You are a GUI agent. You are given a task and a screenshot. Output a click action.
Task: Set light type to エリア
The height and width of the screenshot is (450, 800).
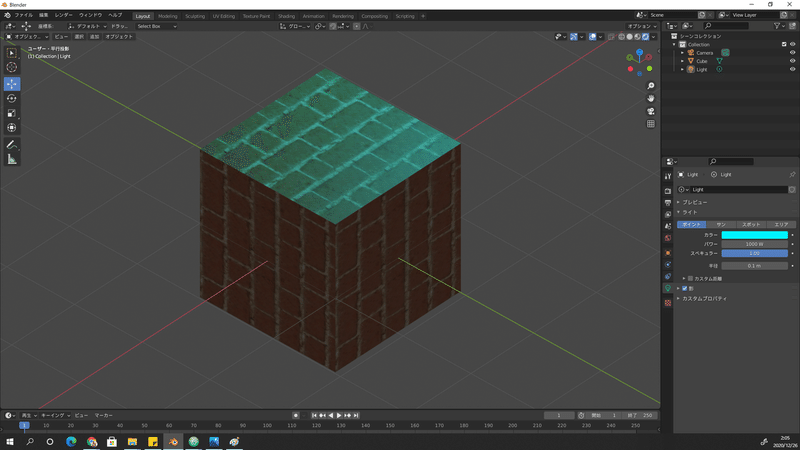tap(781, 224)
